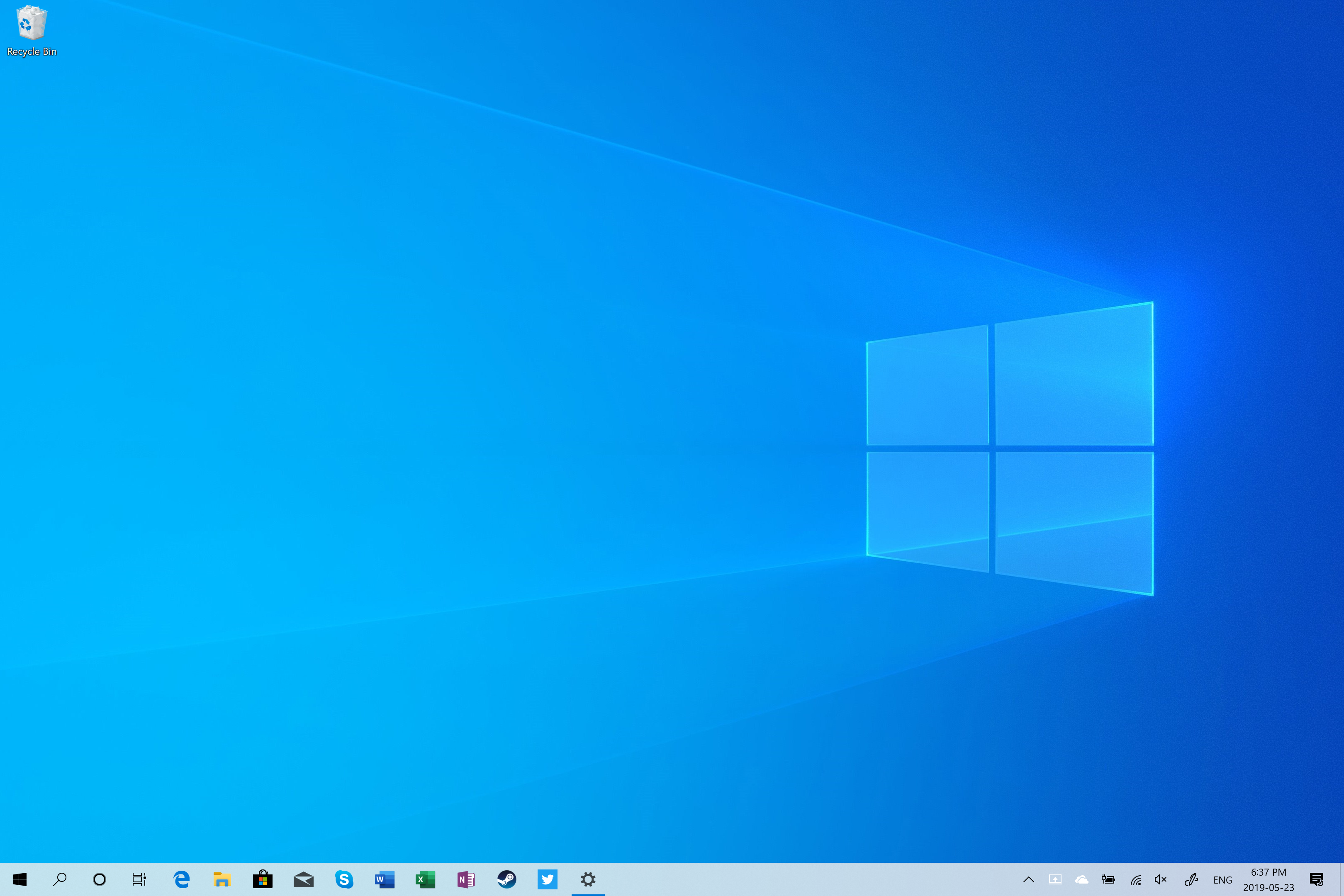Start Skype
Screen dimensions: 1344x896
(344, 879)
